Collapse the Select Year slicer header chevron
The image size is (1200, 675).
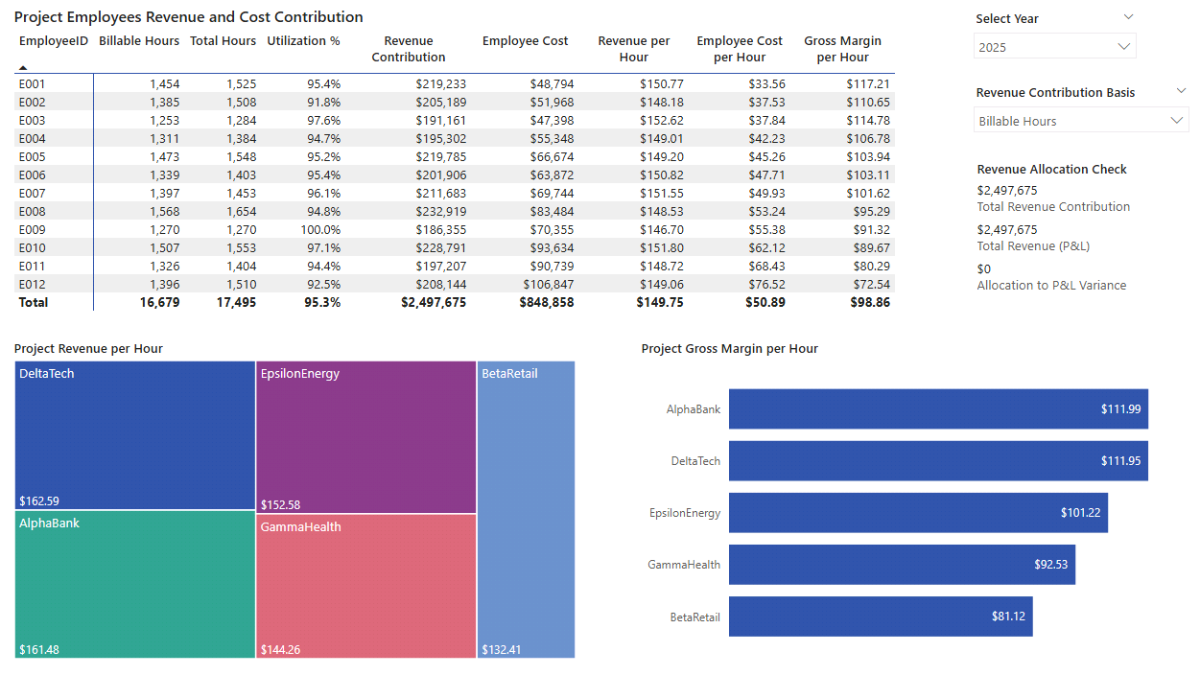point(1128,17)
